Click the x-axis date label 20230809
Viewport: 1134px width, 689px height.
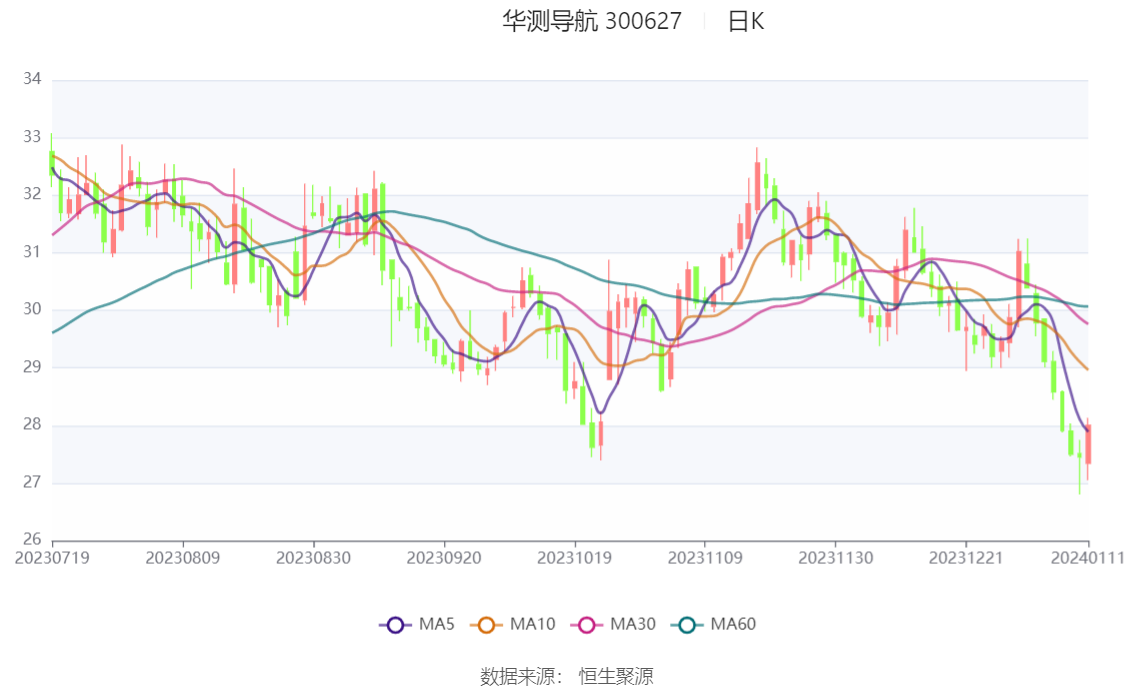coord(183,558)
